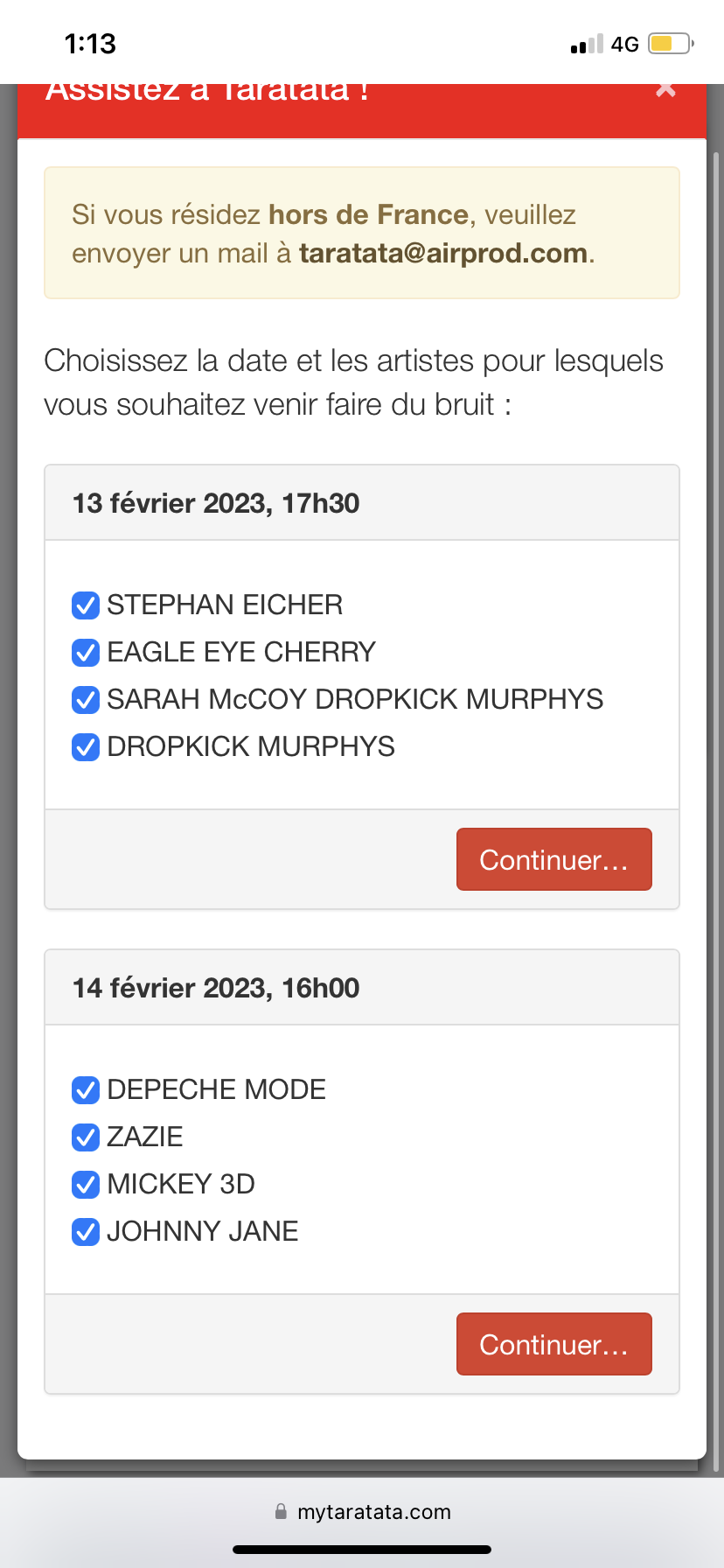Uncheck the DEPECHE MODE checkbox
Viewport: 724px width, 1568px height.
coord(86,1089)
